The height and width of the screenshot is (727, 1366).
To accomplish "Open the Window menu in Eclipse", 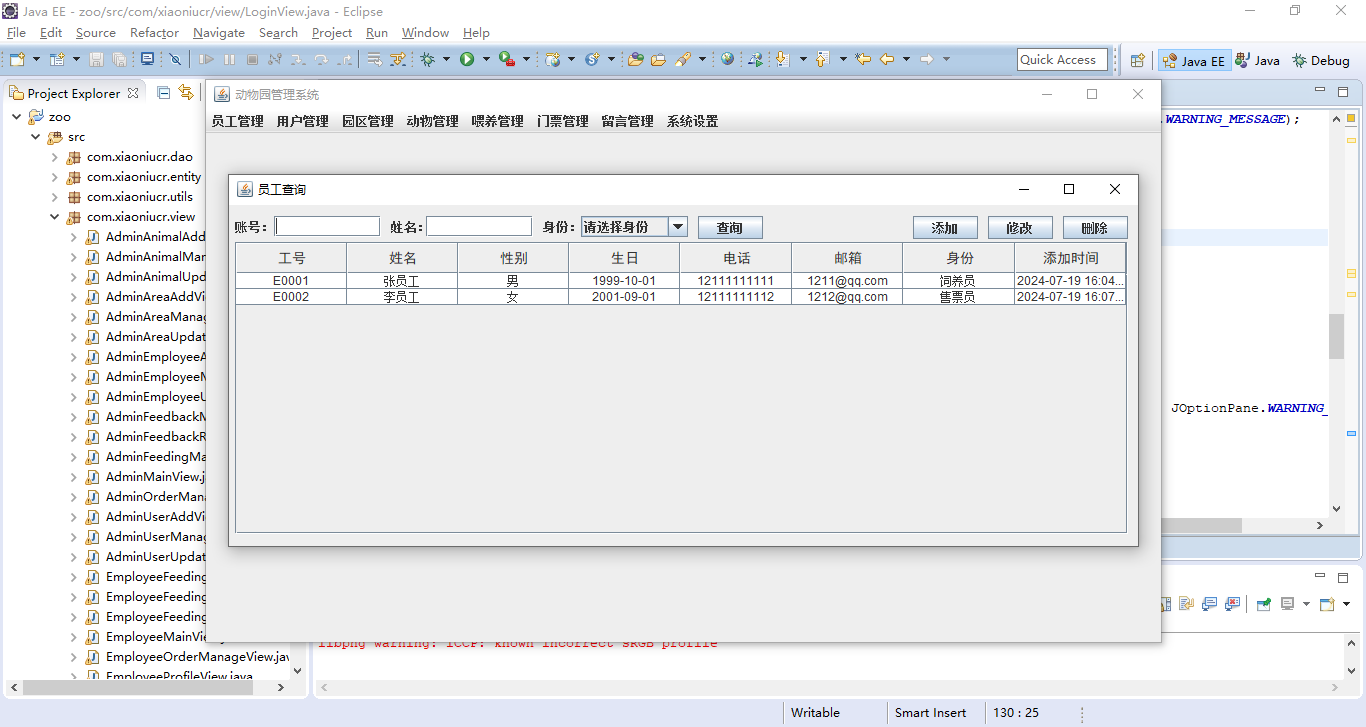I will pos(425,33).
